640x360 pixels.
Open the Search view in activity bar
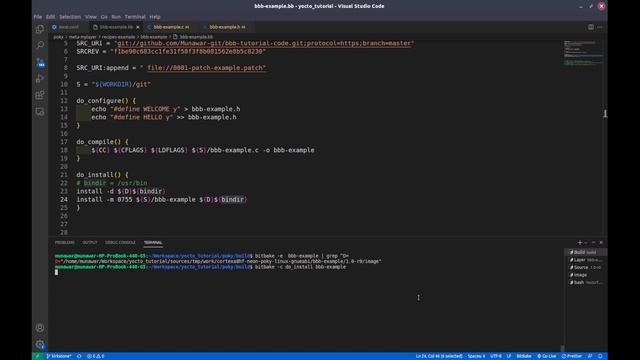tap(40, 45)
